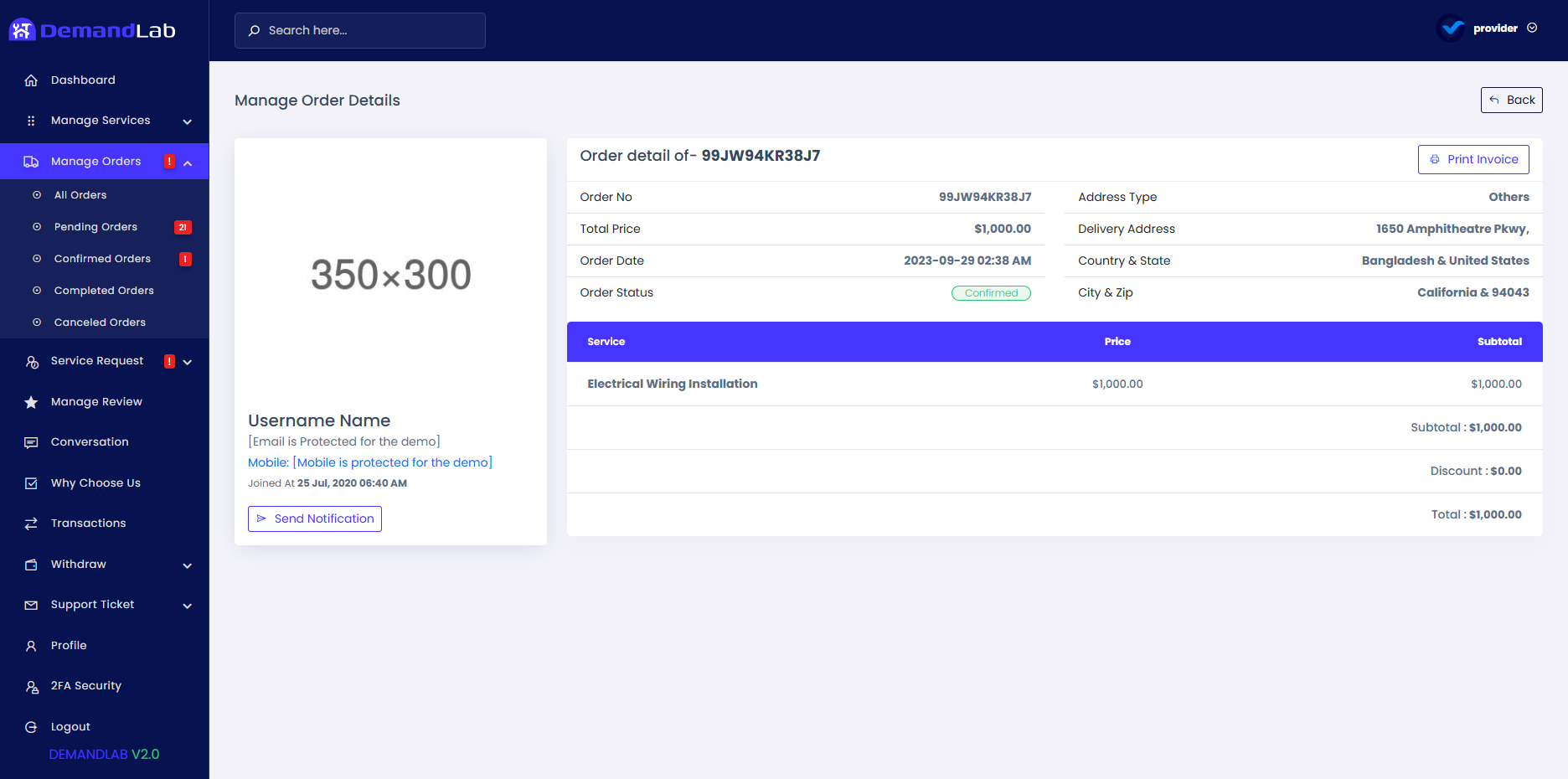This screenshot has width=1568, height=779.
Task: Click inside the search input field
Action: tap(360, 30)
